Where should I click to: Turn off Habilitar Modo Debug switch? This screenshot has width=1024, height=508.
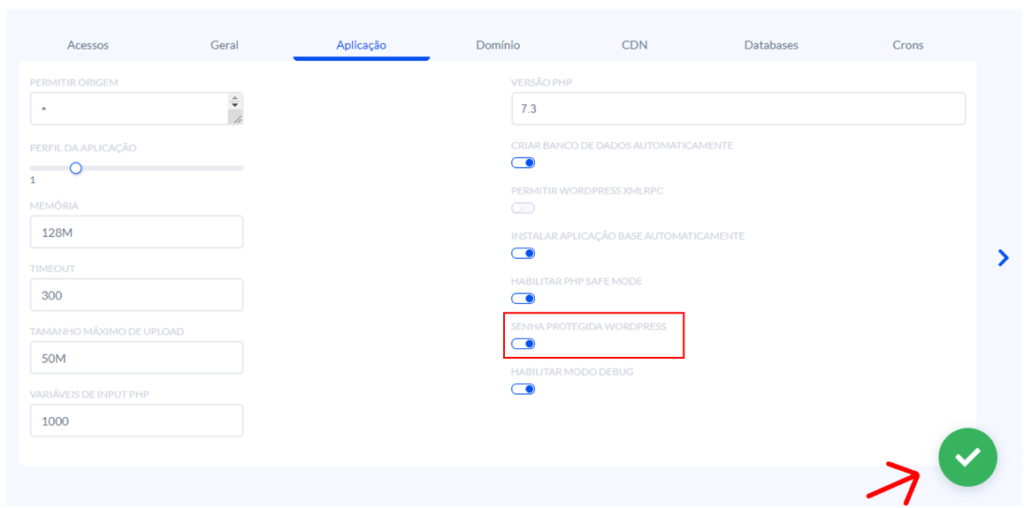523,389
